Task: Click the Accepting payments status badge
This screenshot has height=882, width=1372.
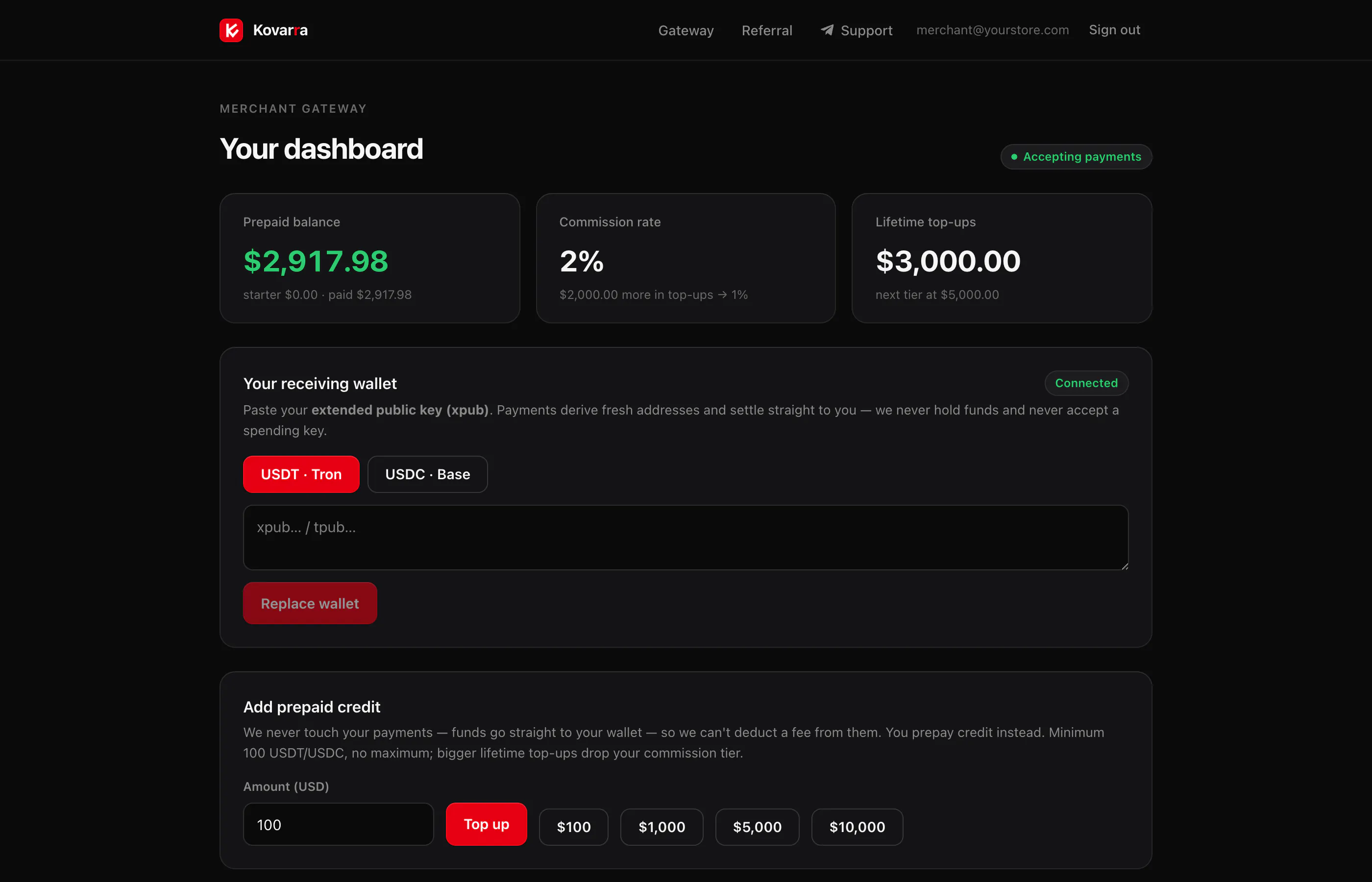Action: point(1076,156)
